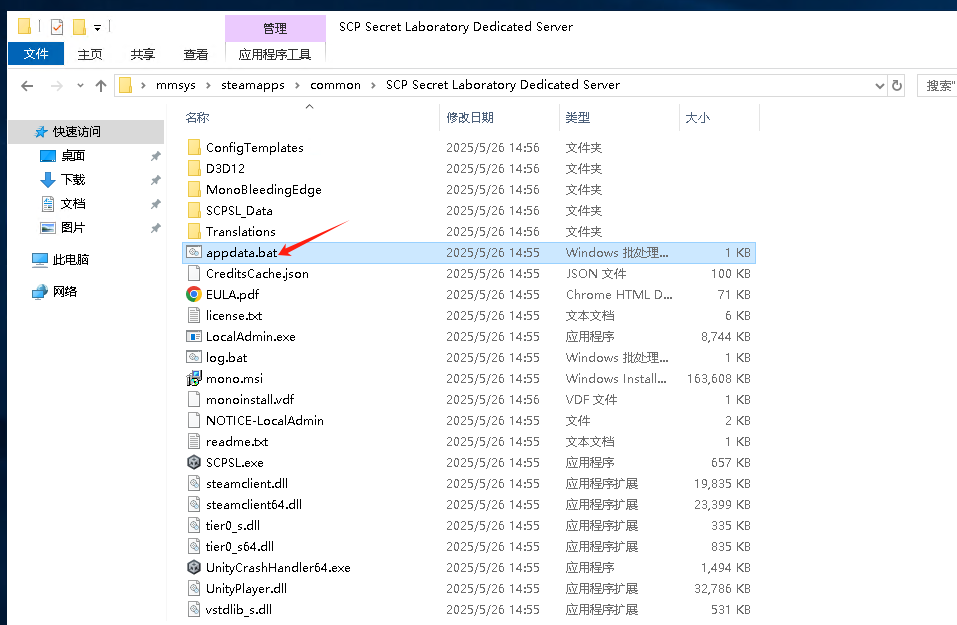Click the tier0_s.dll file icon
Screen dimensions: 957x625
tap(194, 526)
